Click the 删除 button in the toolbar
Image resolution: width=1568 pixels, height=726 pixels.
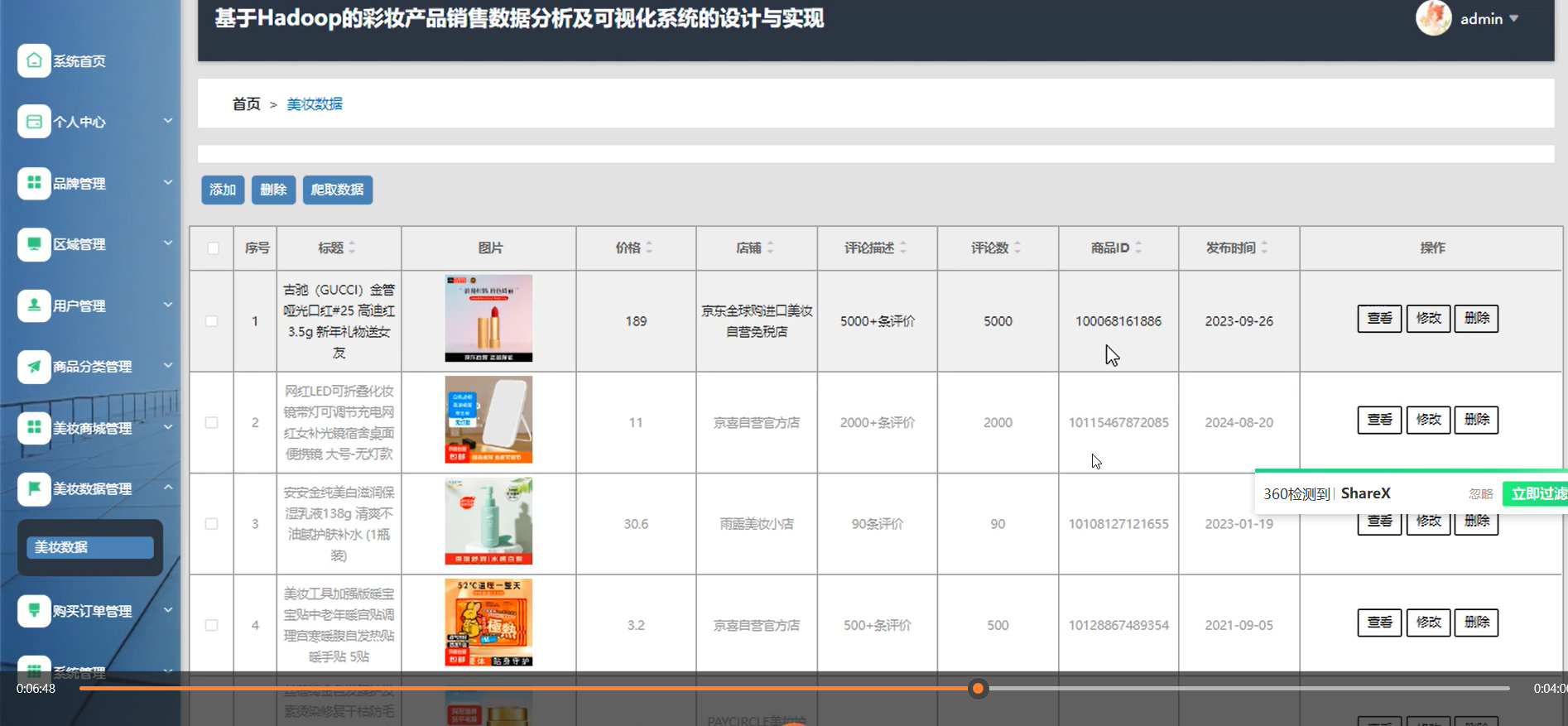tap(273, 190)
